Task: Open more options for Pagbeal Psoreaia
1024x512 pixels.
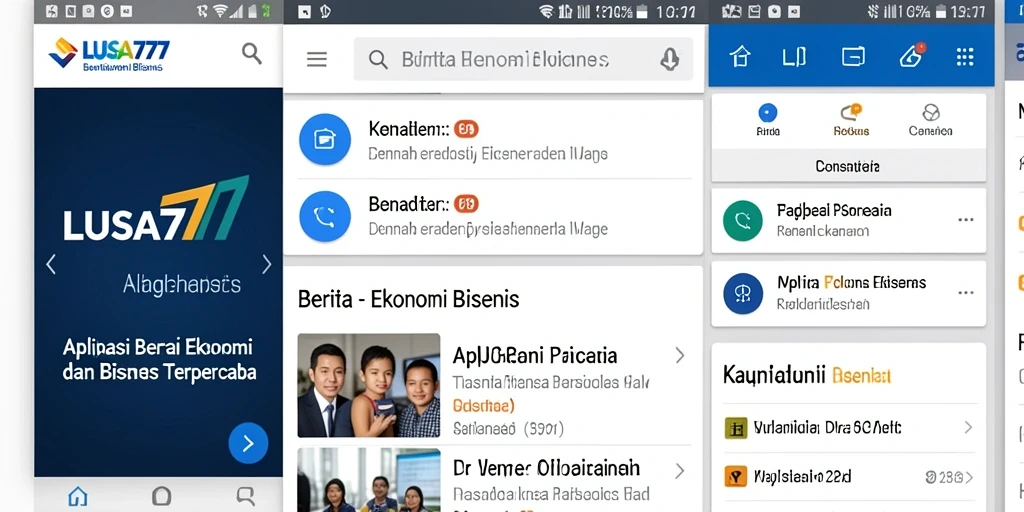Action: click(966, 220)
